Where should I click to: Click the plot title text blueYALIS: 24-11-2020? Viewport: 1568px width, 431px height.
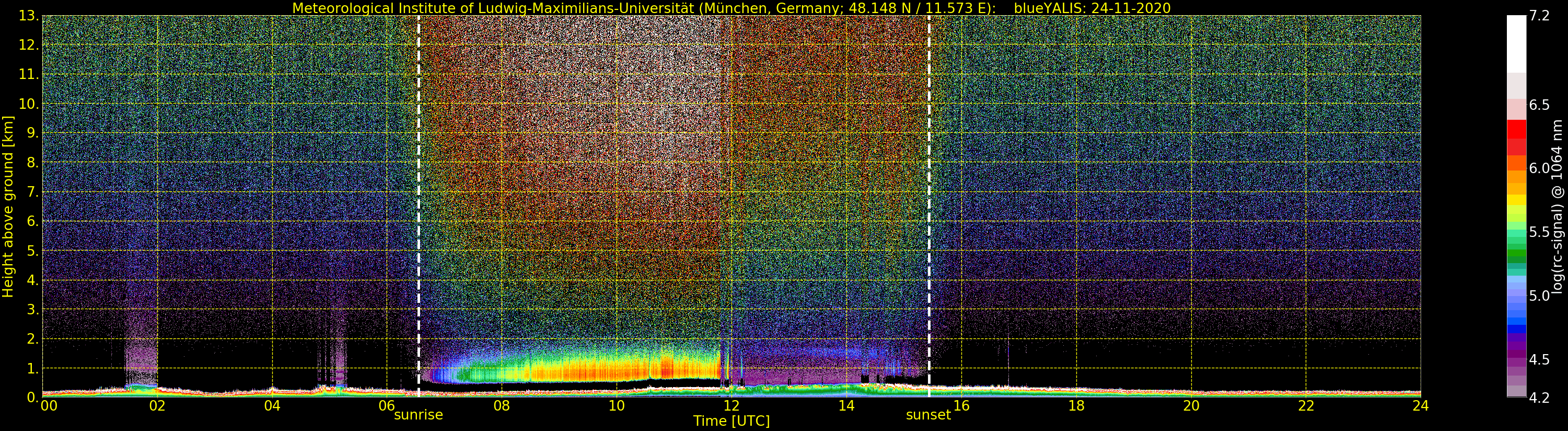[1092, 8]
